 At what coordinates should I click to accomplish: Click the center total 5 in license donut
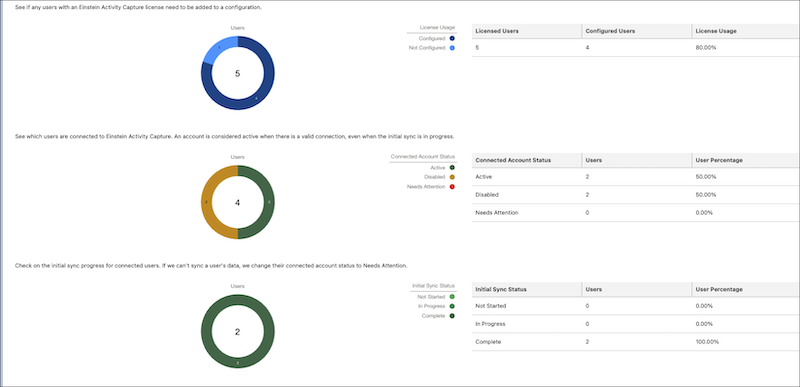[x=237, y=73]
